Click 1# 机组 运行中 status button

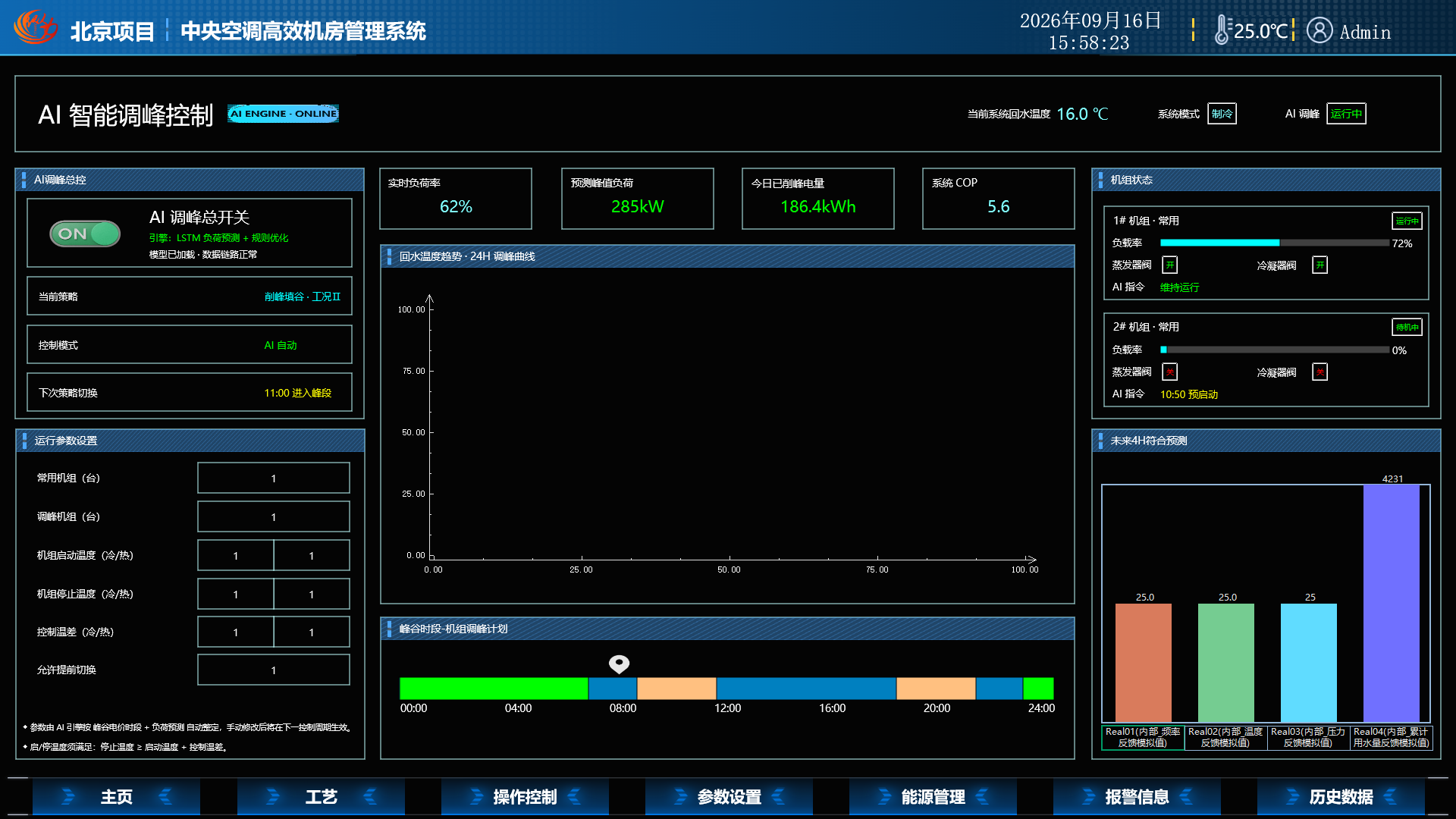1407,221
